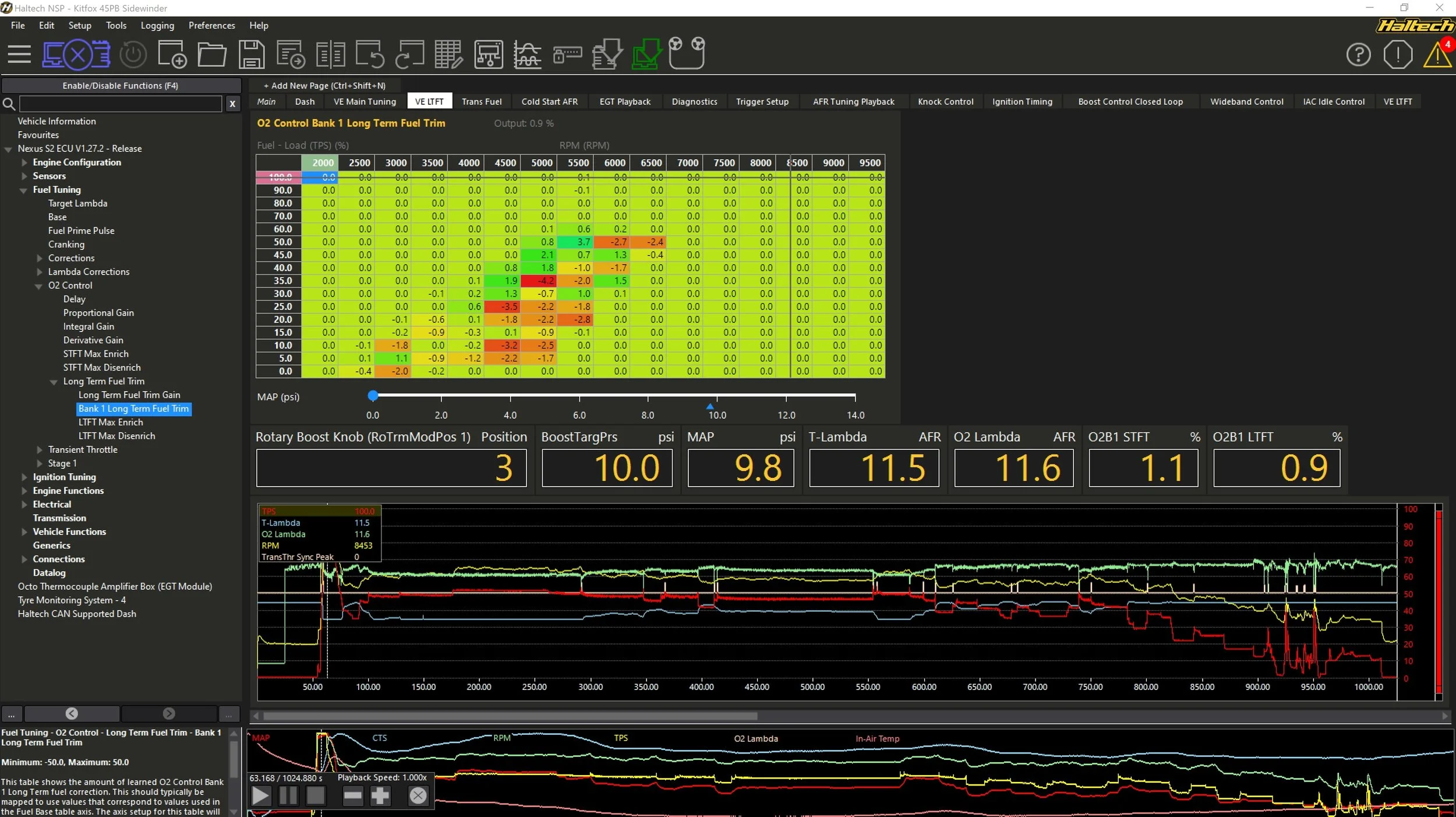The image size is (1456, 817).
Task: Click Enable/Disable Functions (F4) button
Action: click(x=121, y=86)
